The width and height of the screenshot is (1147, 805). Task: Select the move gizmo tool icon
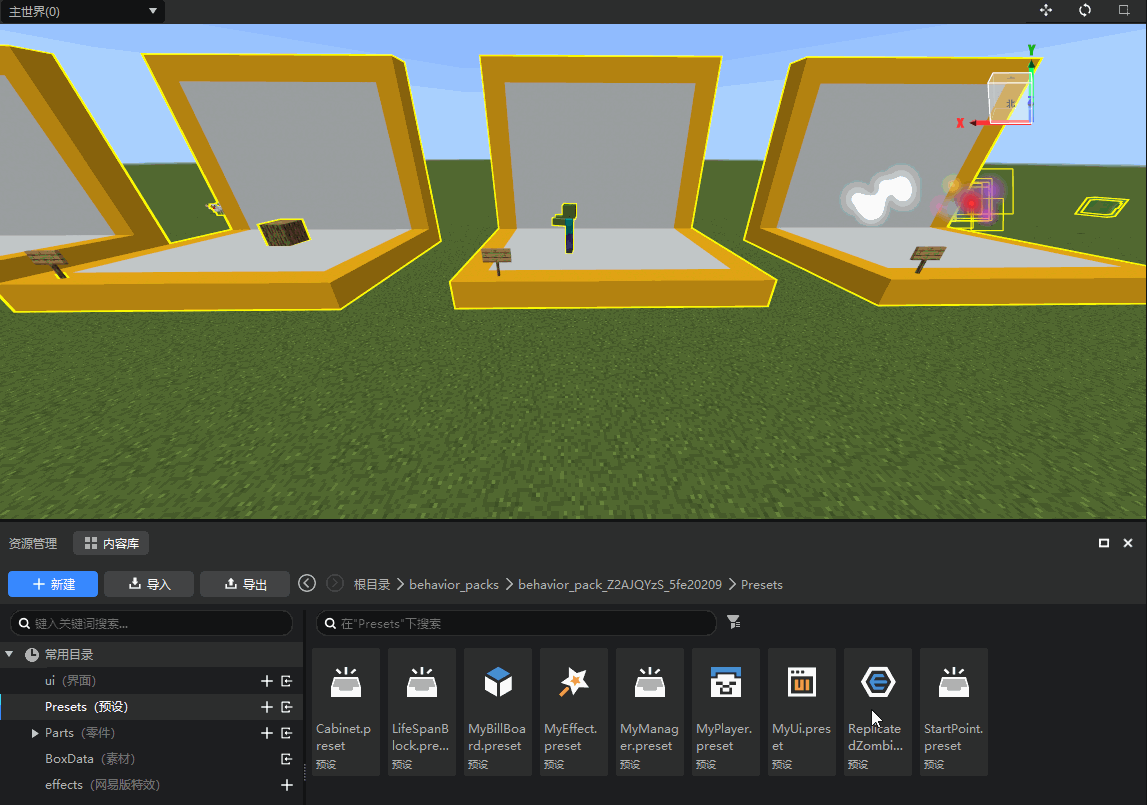pos(1046,10)
